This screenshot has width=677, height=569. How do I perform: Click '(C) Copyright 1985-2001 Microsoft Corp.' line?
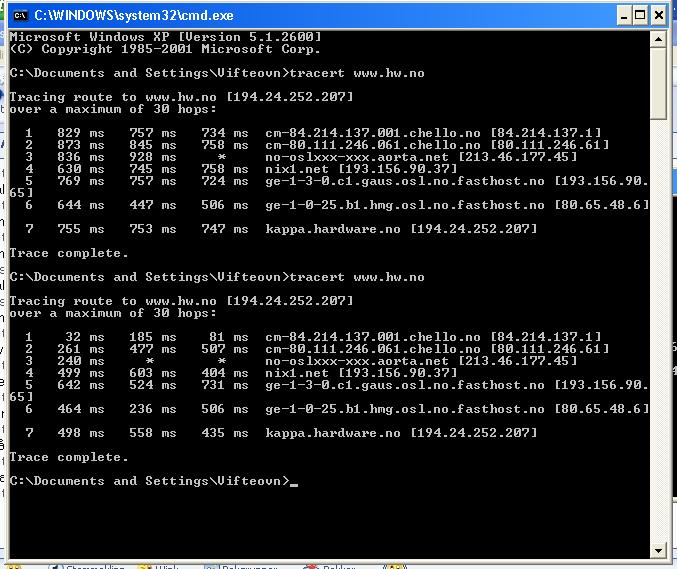click(x=165, y=49)
